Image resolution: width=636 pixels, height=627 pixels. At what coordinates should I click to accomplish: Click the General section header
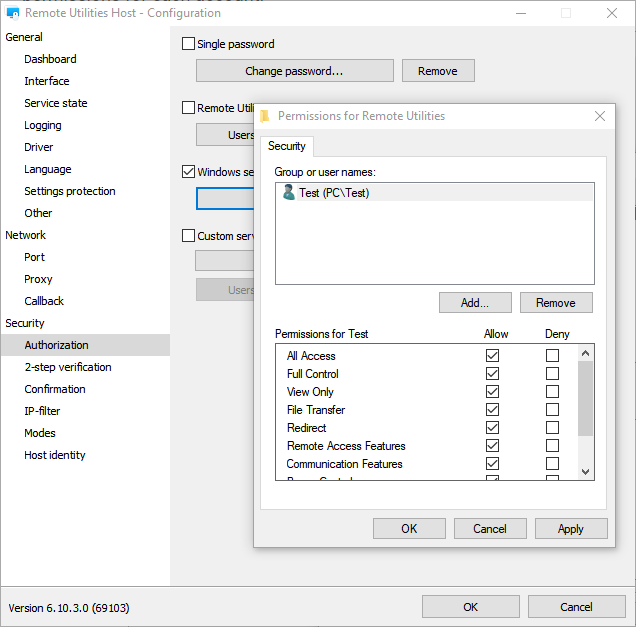click(24, 37)
